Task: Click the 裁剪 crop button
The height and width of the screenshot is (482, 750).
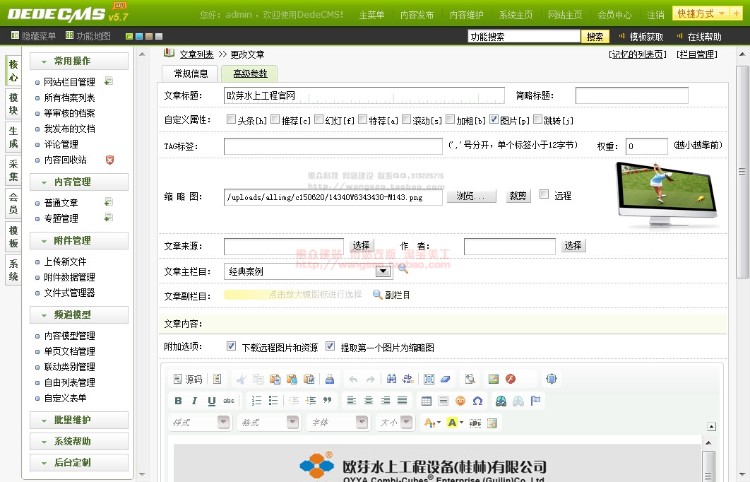Action: (518, 196)
